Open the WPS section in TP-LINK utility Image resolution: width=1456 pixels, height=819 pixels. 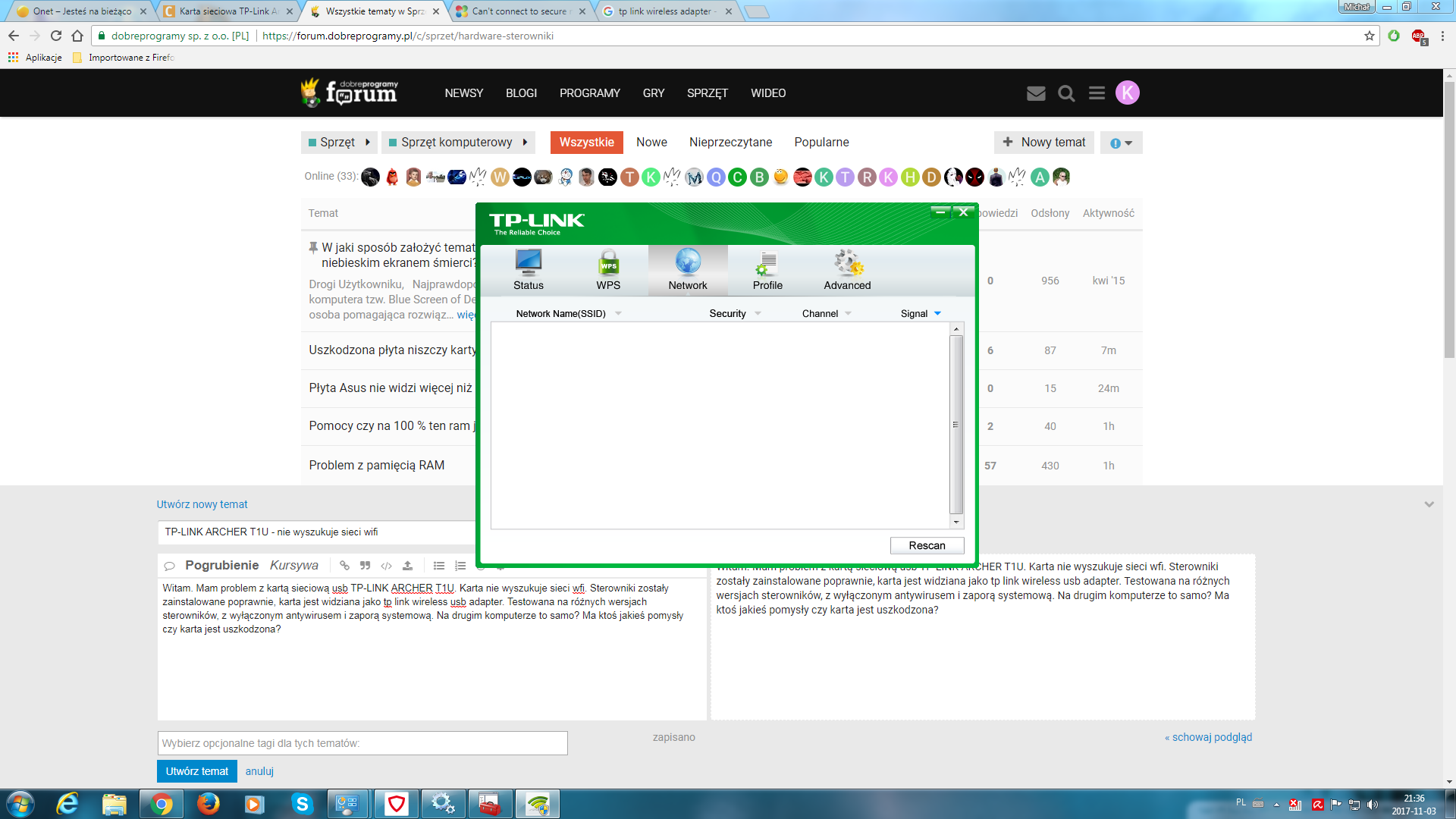(x=608, y=270)
